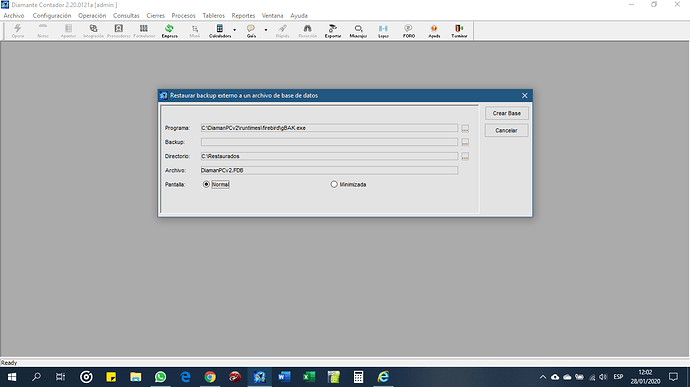Open the Guía toolbar icon

tap(251, 31)
